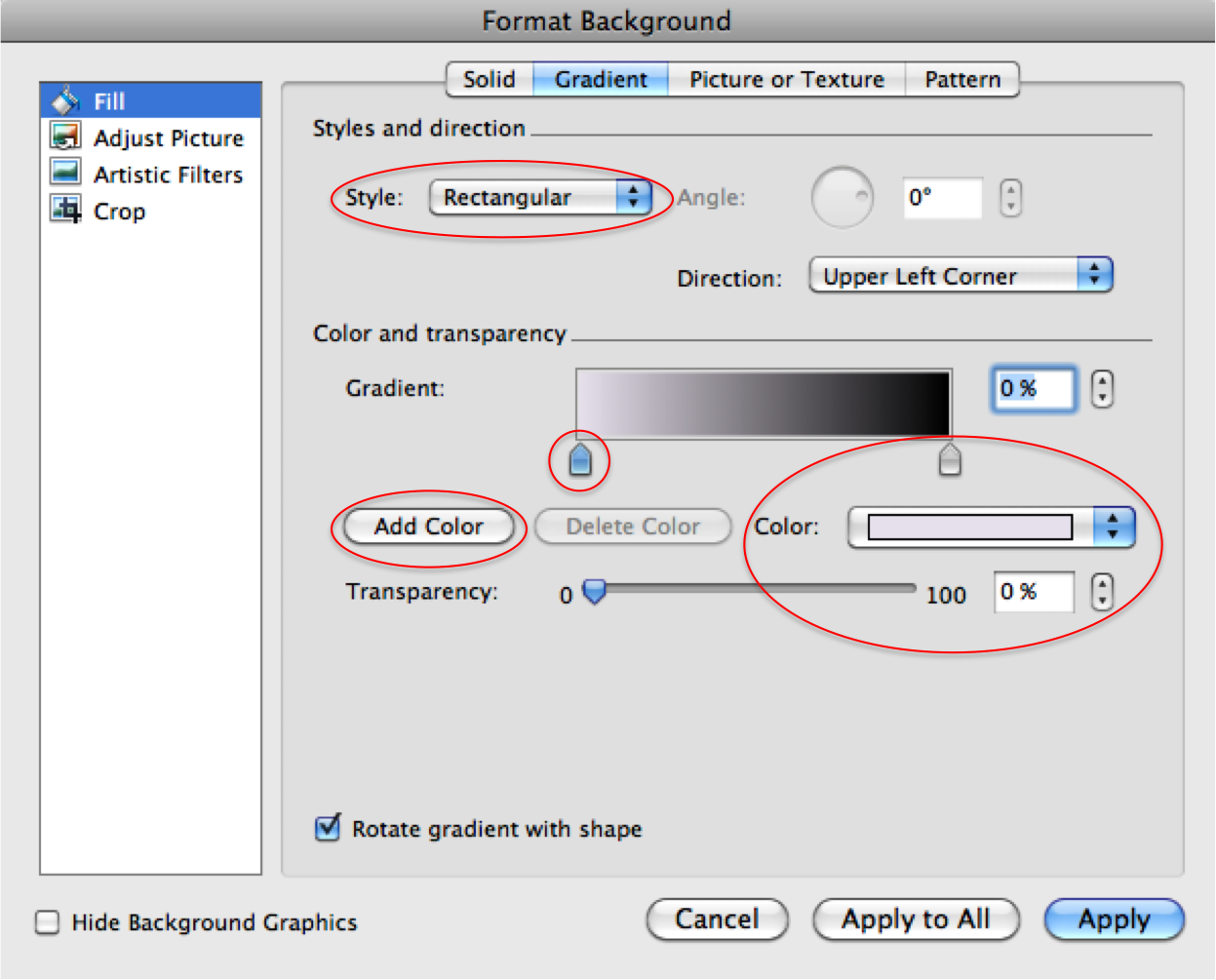Switch to the Solid tab

[x=489, y=80]
